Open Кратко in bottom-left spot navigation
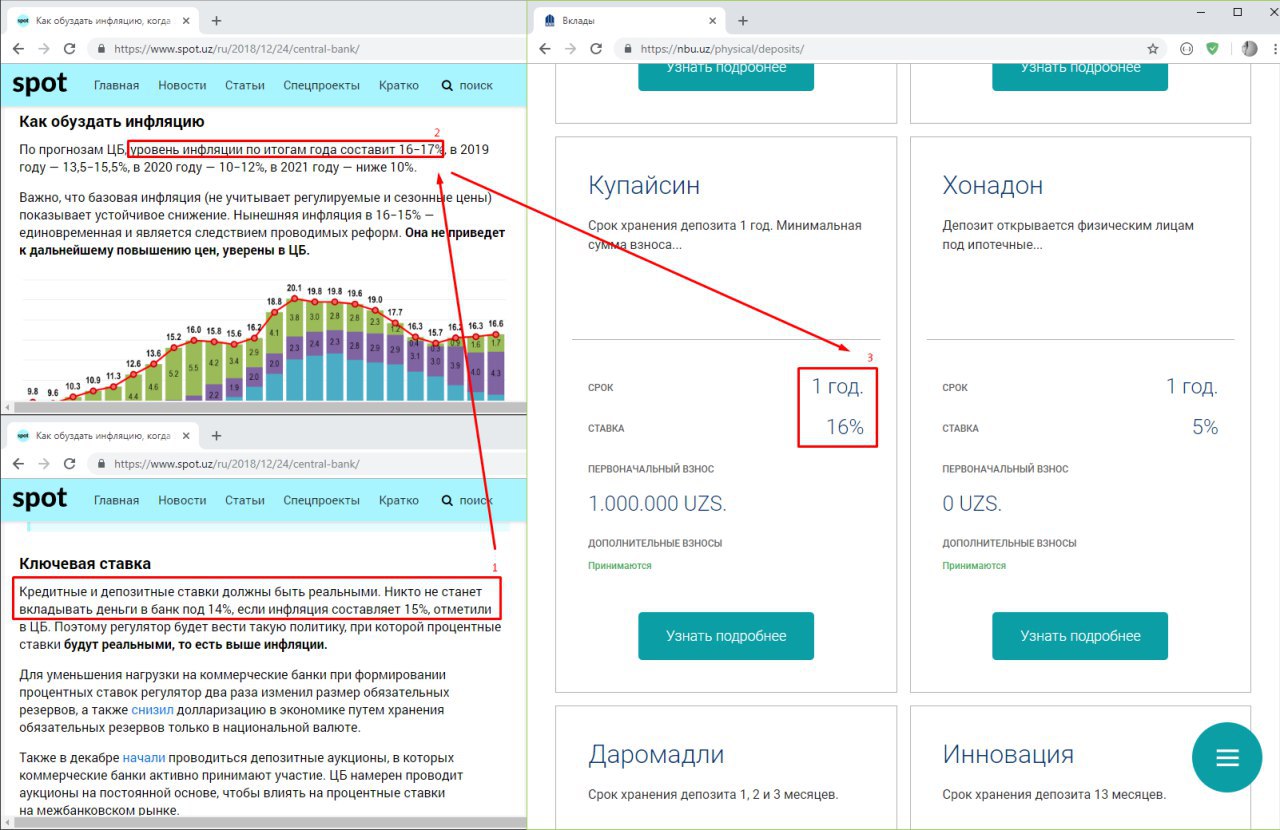Image resolution: width=1280 pixels, height=830 pixels. pos(399,500)
